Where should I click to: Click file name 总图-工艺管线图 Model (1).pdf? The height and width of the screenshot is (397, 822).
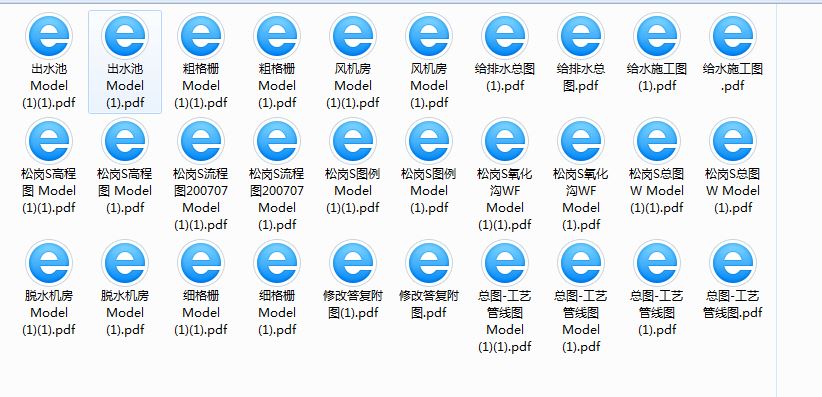point(581,321)
